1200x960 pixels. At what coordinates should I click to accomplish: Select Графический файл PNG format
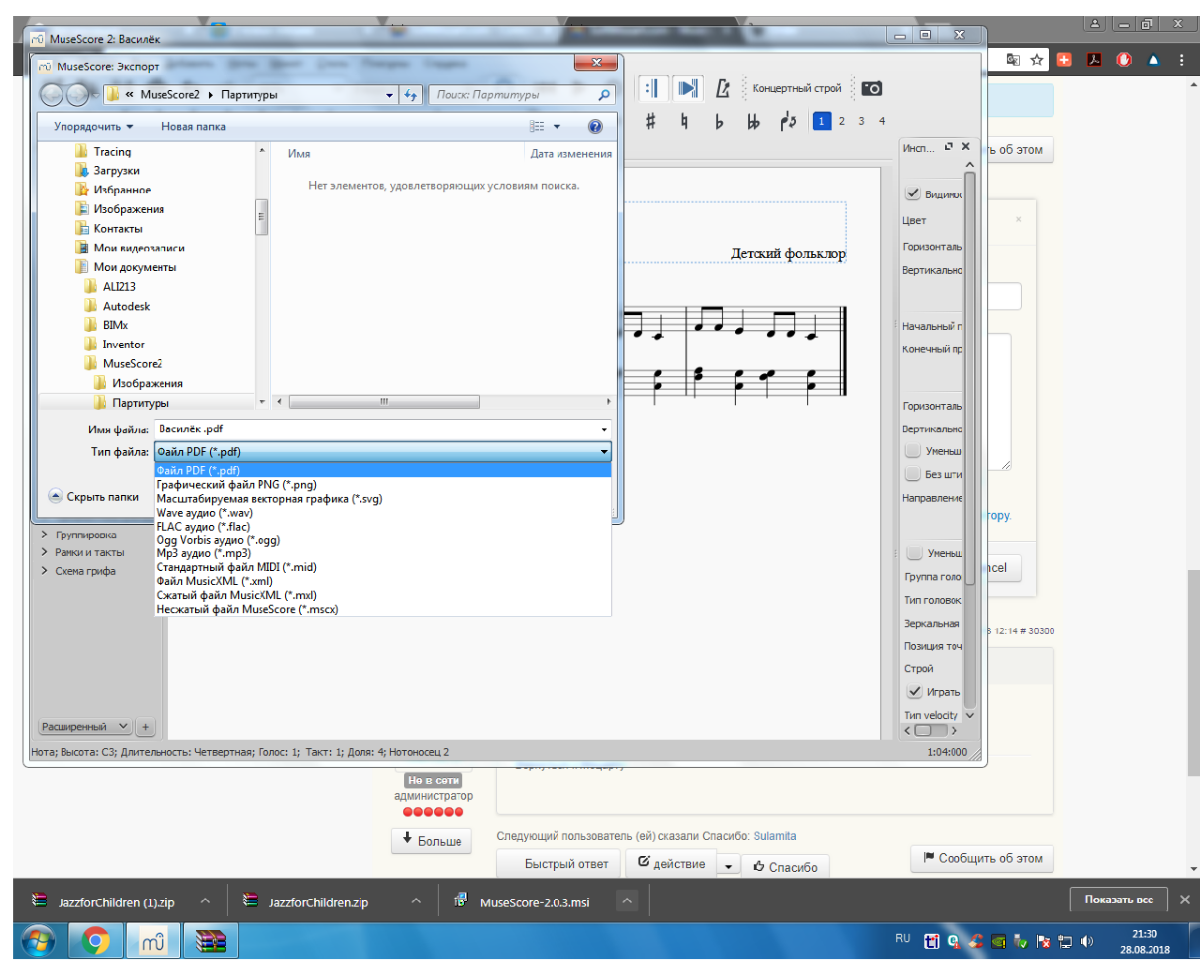383,484
